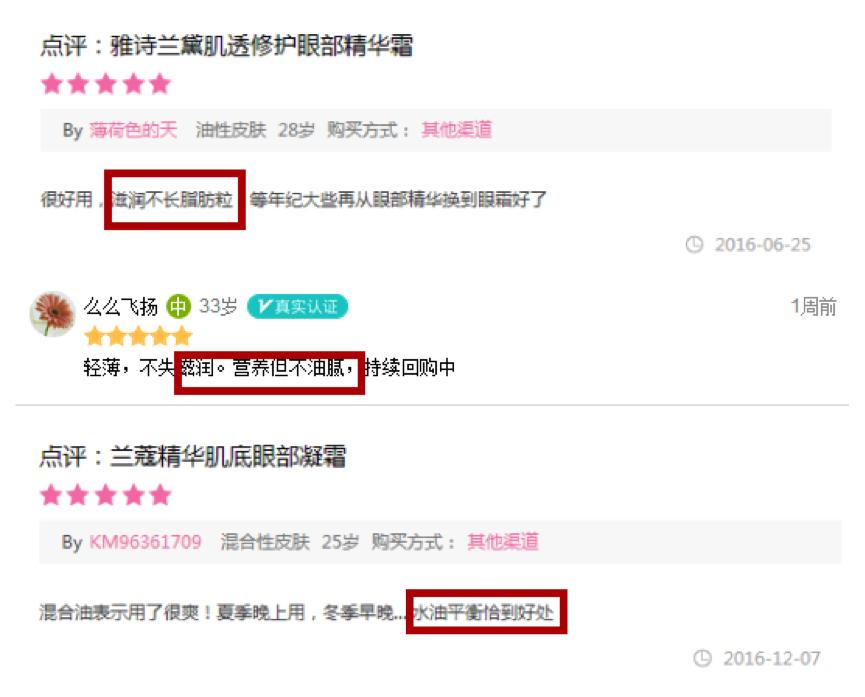Screen dimensions: 865x697
Task: Click the clock icon beside 2016-12-07
Action: [702, 658]
